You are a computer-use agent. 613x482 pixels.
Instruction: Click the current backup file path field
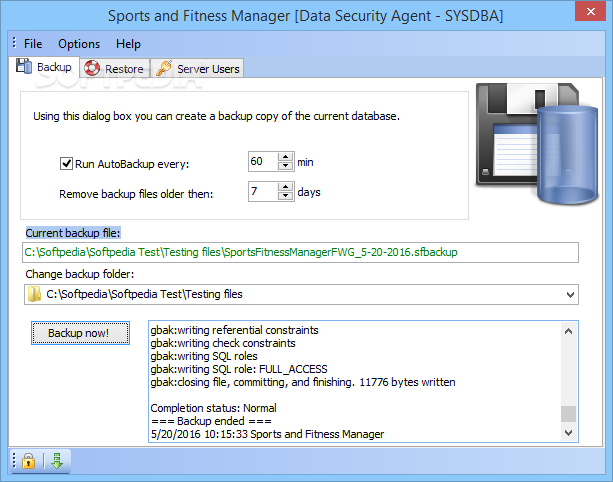[300, 253]
